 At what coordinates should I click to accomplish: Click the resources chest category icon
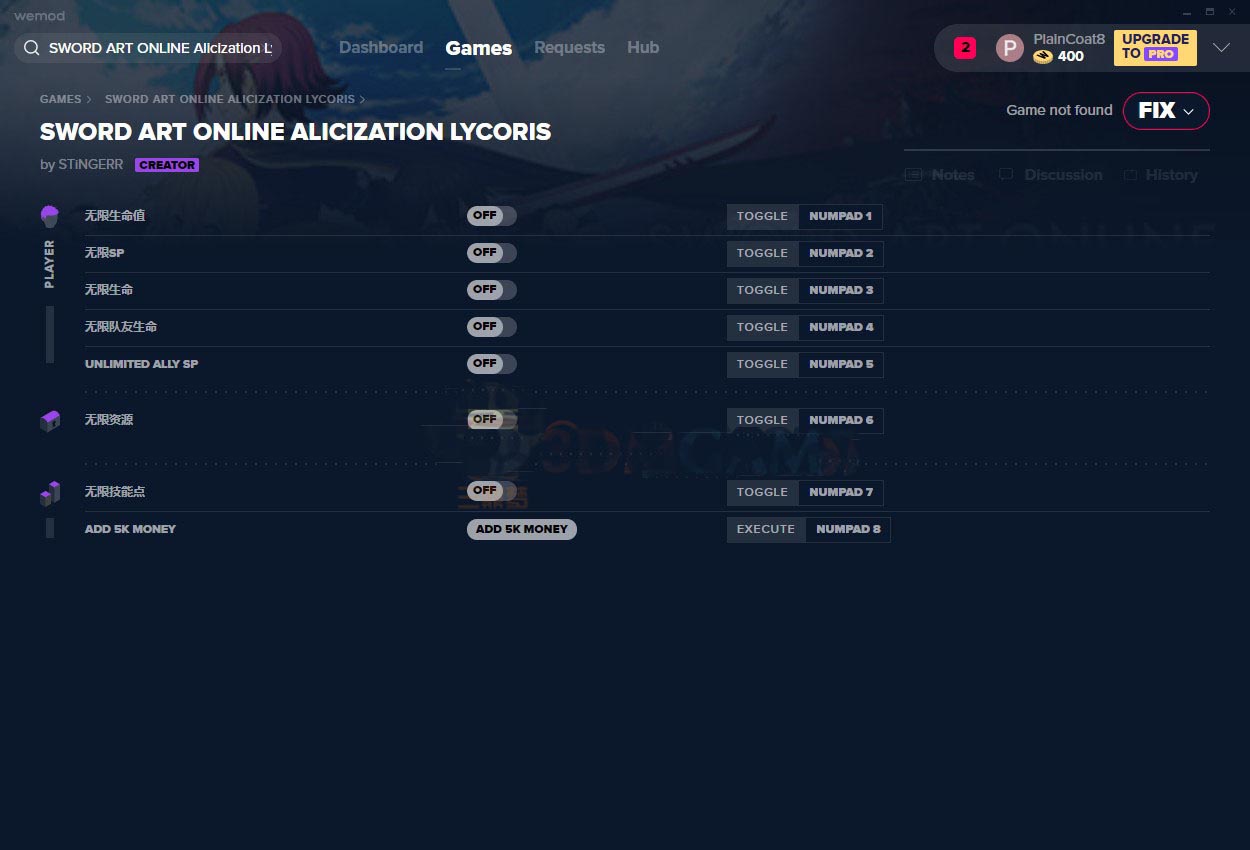pos(50,421)
